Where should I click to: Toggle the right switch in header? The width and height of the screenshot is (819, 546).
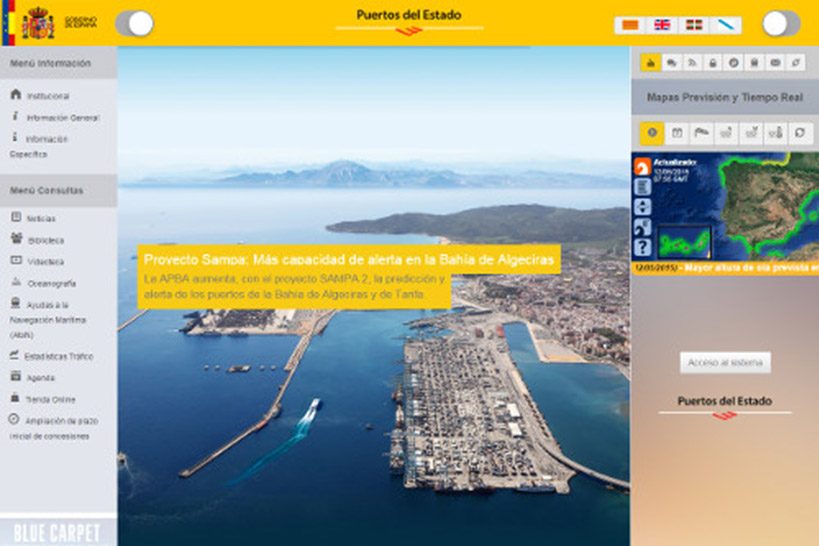pyautogui.click(x=781, y=24)
